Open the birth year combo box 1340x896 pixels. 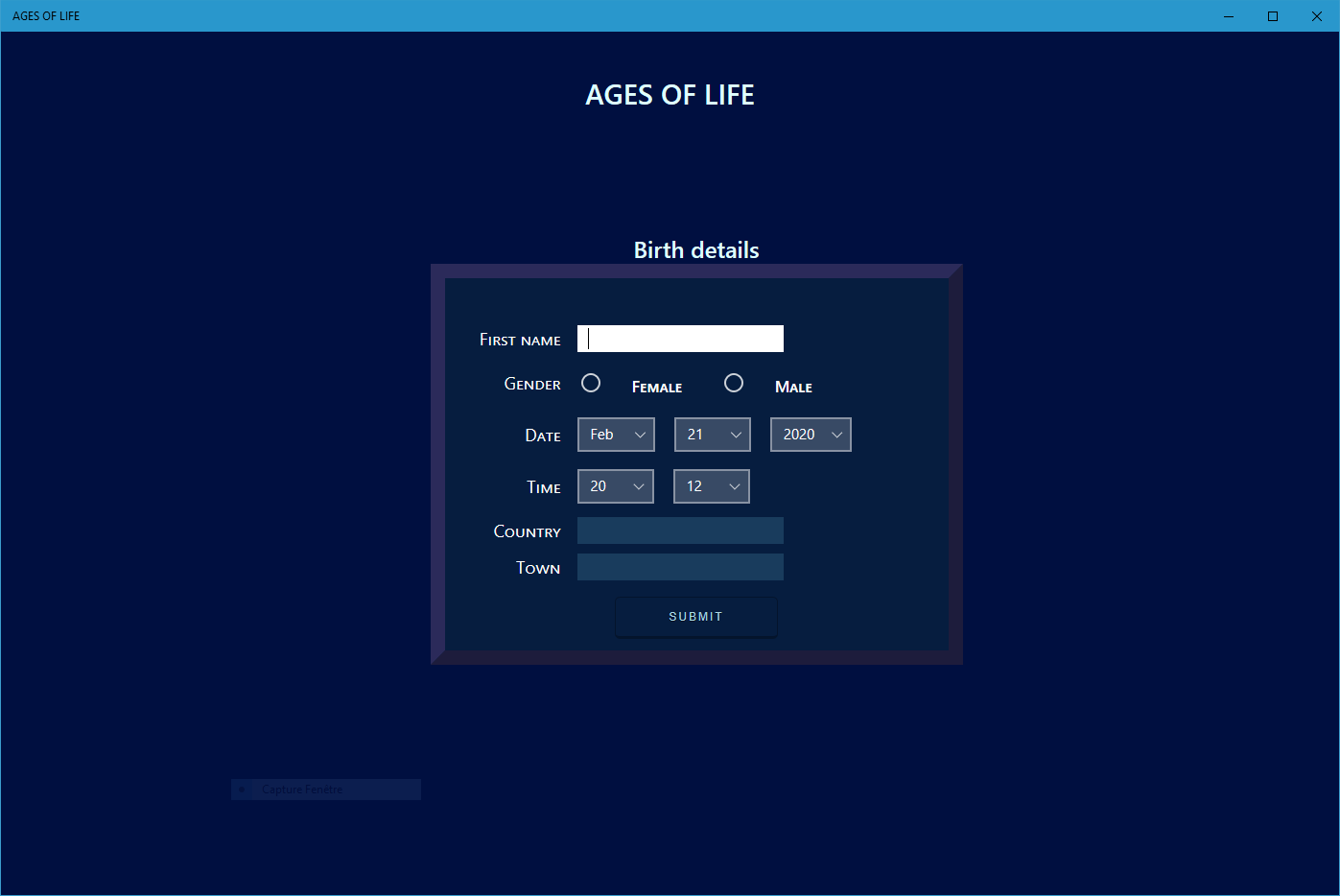tap(811, 434)
